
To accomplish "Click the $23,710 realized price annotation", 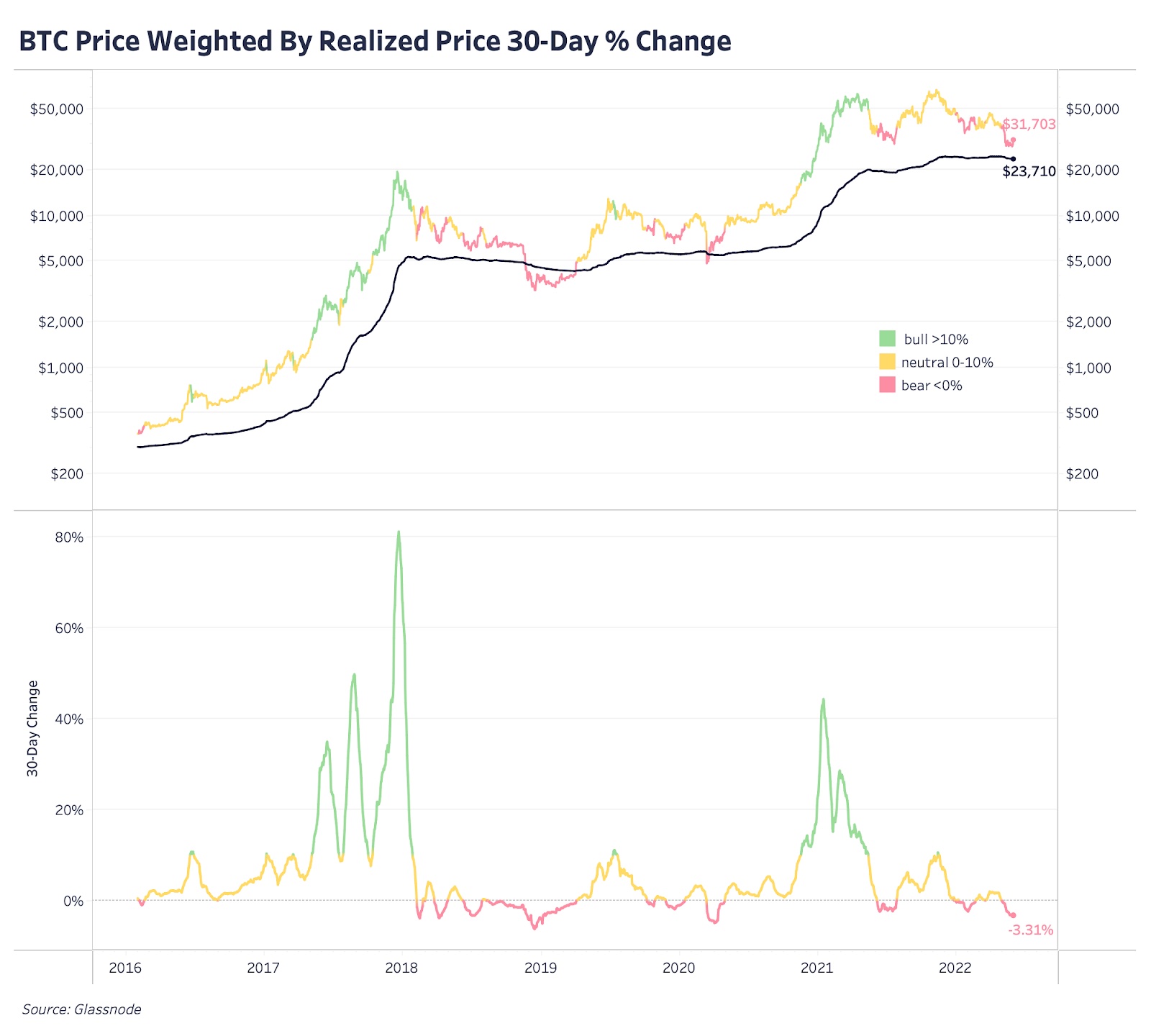I will [x=1029, y=171].
